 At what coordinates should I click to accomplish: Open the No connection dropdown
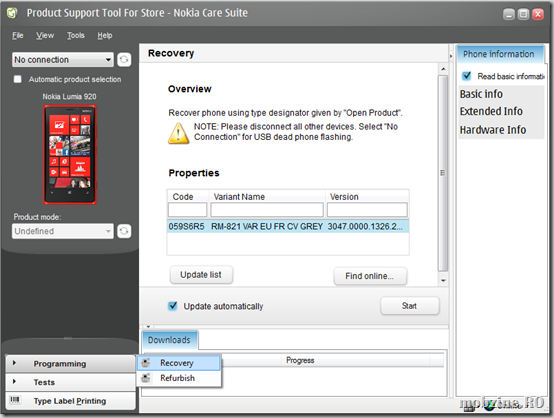pos(63,60)
